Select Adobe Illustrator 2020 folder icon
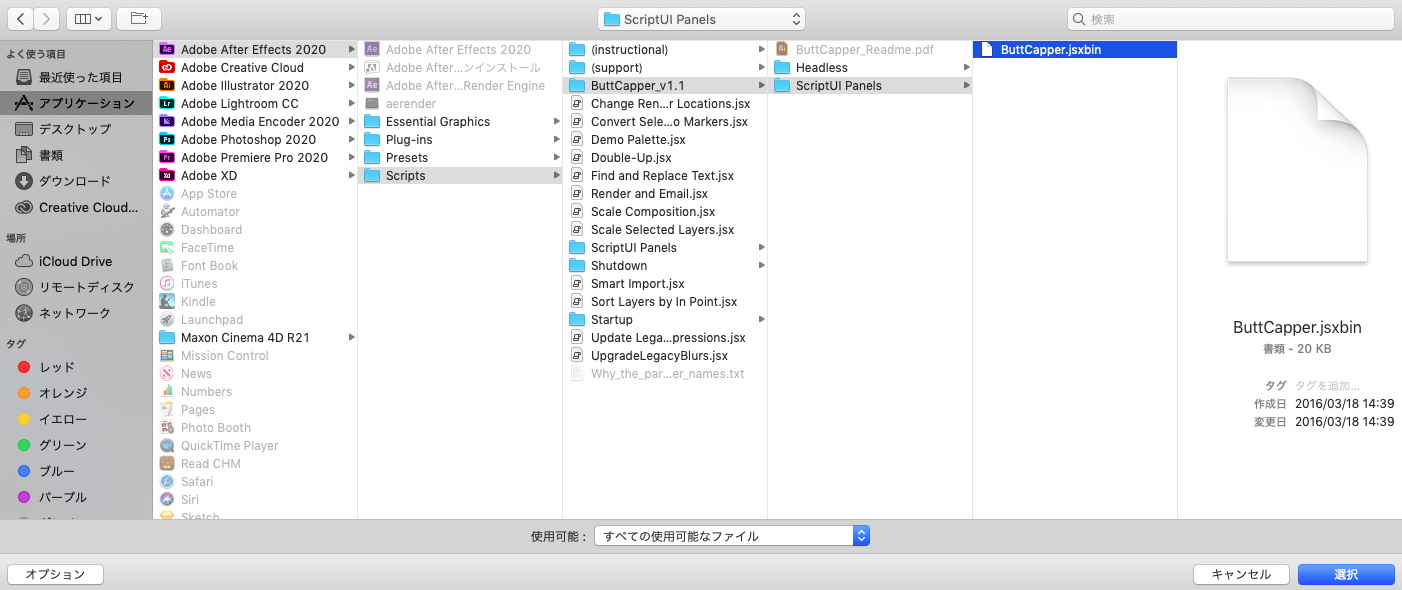This screenshot has height=590, width=1402. (168, 85)
